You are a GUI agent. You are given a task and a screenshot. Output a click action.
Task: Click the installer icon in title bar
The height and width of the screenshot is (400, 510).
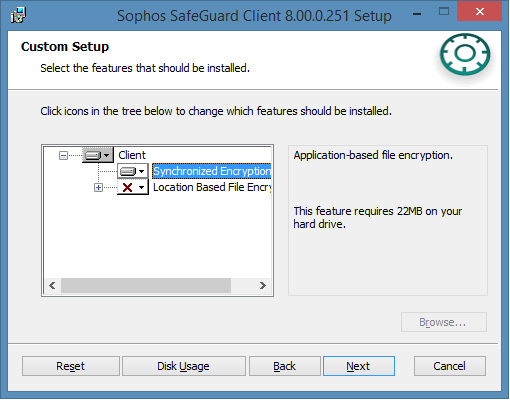(x=18, y=15)
